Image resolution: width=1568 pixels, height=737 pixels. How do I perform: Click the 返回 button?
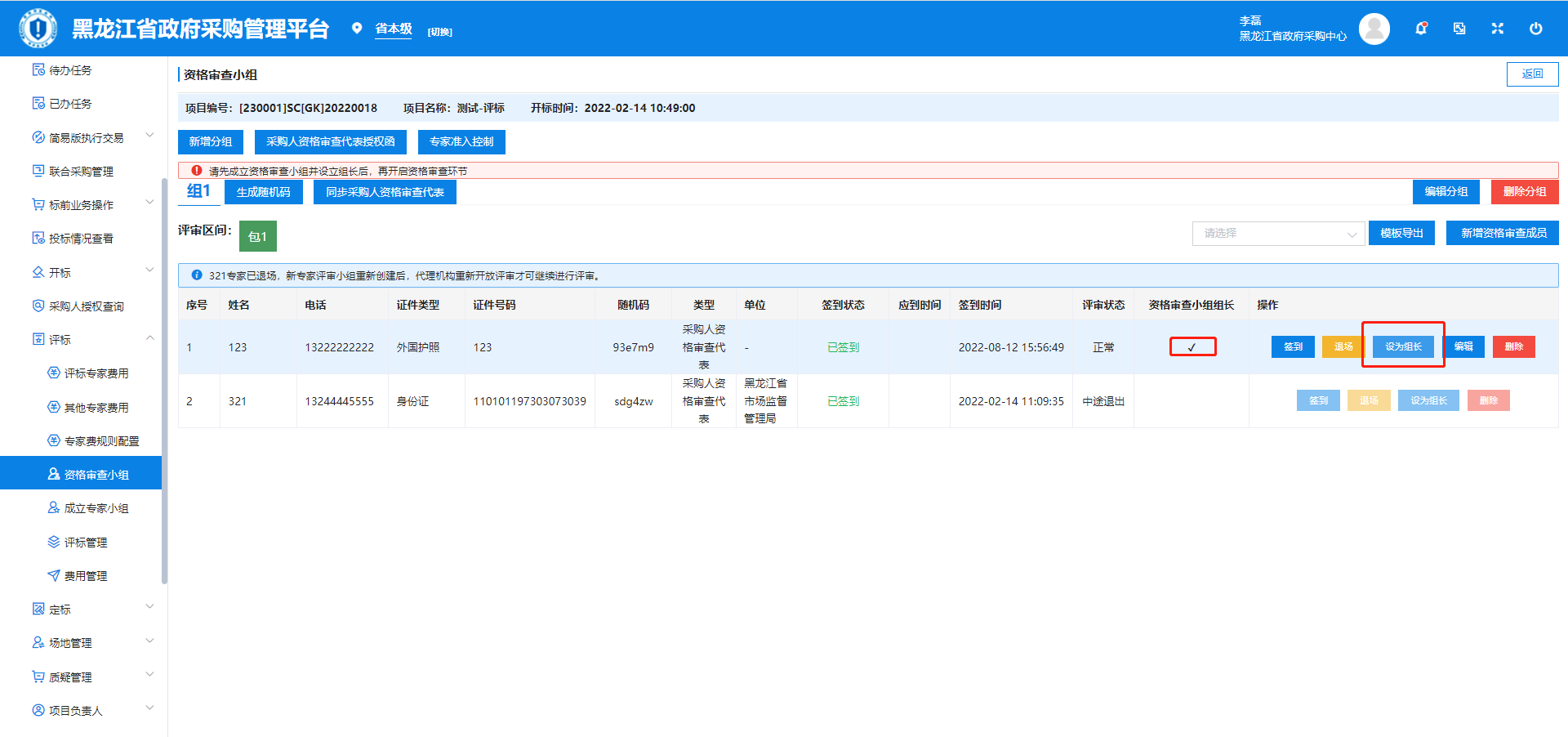(x=1532, y=74)
